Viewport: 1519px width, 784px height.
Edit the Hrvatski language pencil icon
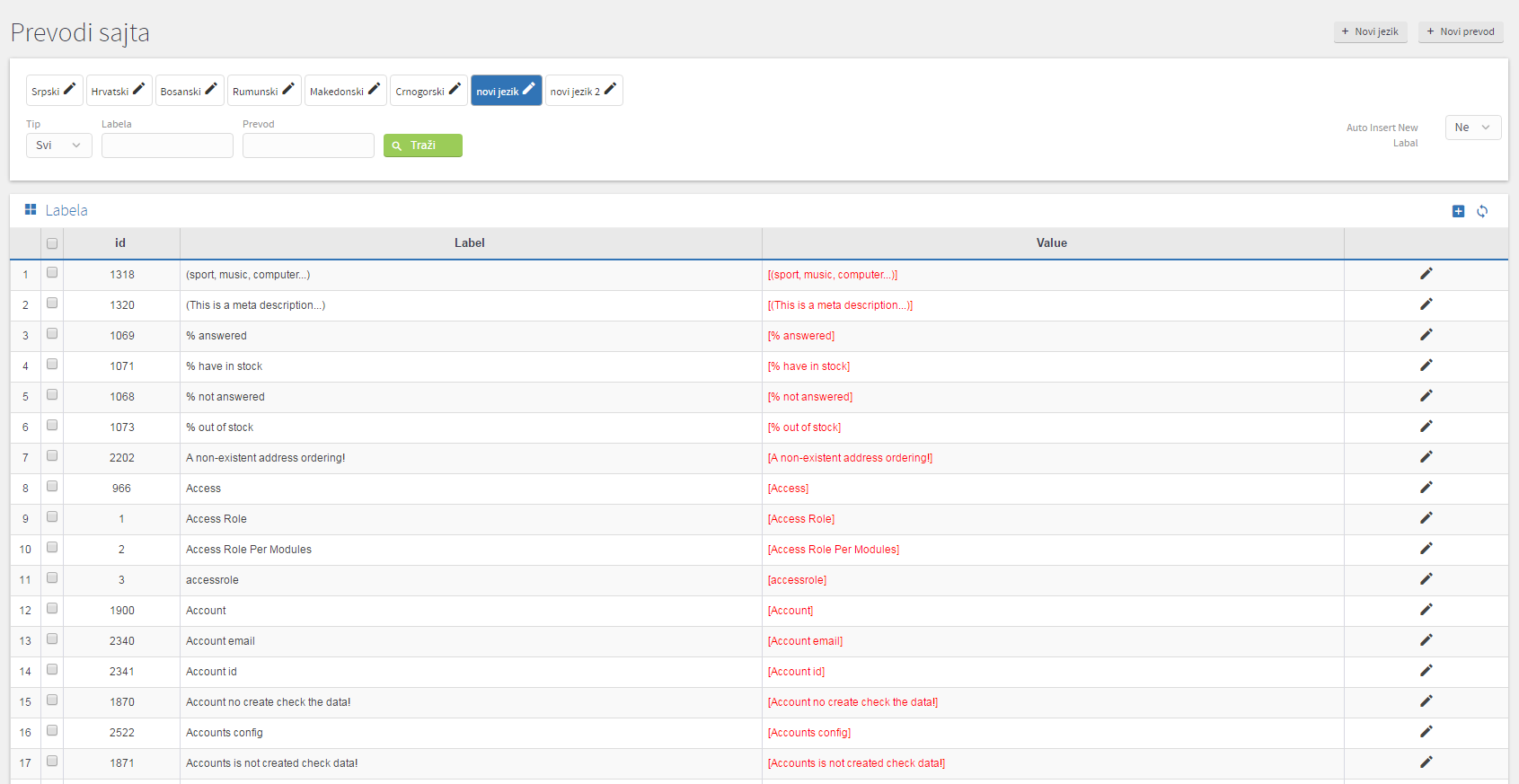[138, 89]
